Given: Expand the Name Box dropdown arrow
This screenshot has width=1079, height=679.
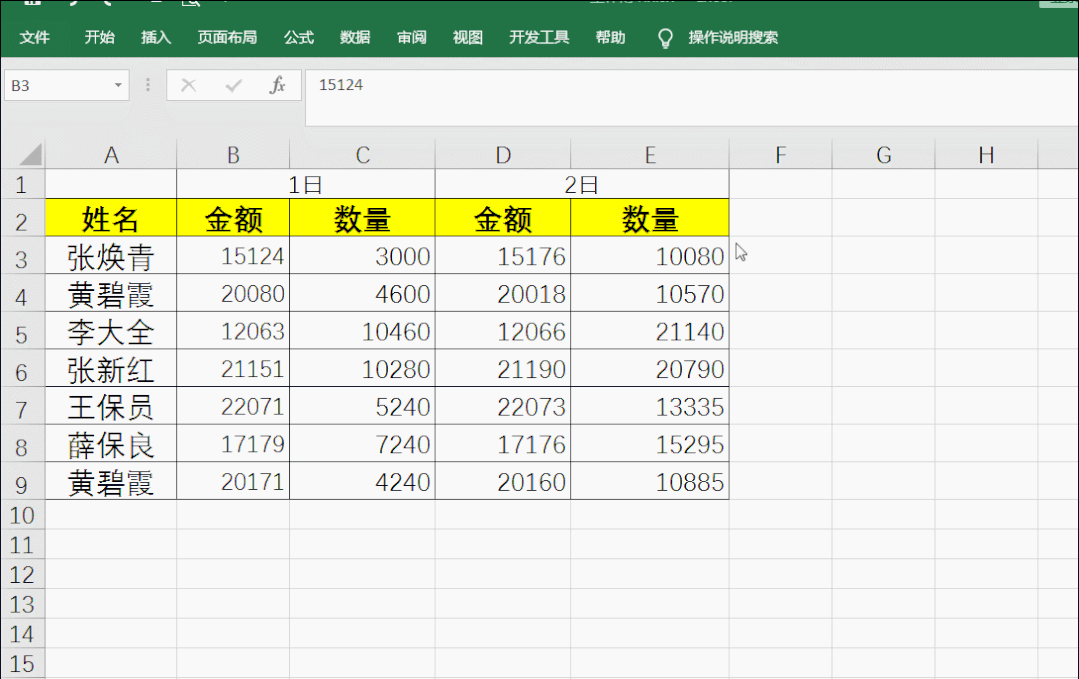Looking at the screenshot, I should click(118, 85).
